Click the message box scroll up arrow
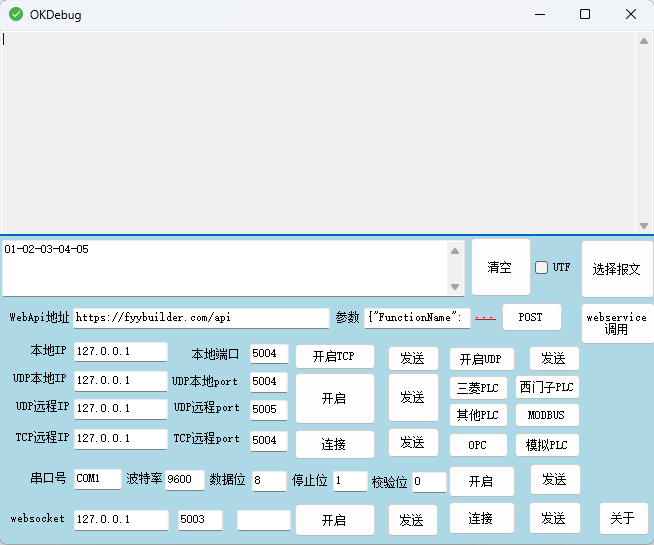 pos(455,251)
